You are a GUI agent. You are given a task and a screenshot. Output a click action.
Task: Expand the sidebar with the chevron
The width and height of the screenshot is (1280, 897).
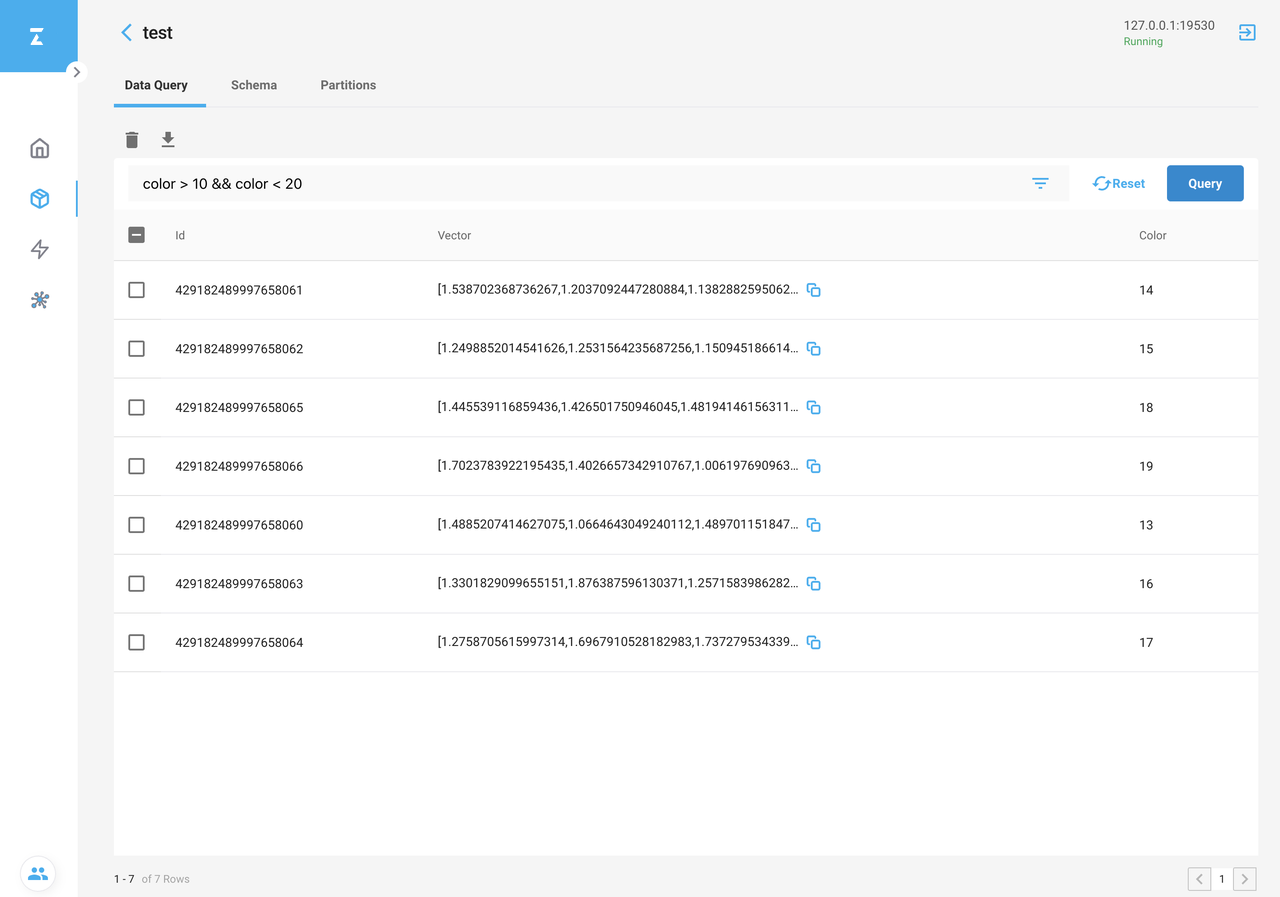[77, 72]
